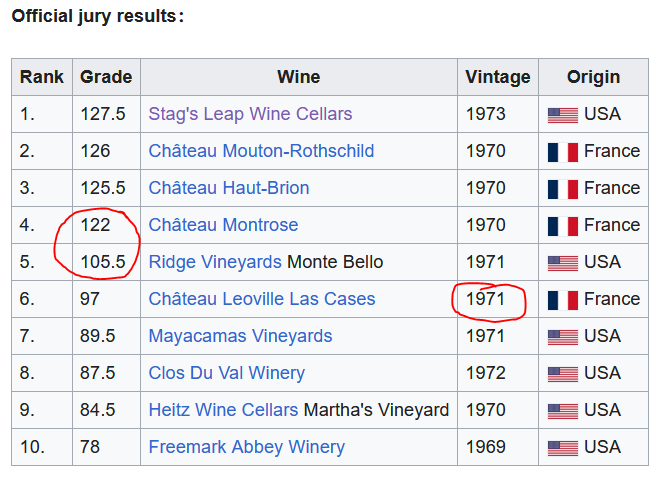Click the Freemark Abbey Winery link
The height and width of the screenshot is (480, 666).
coord(246,447)
